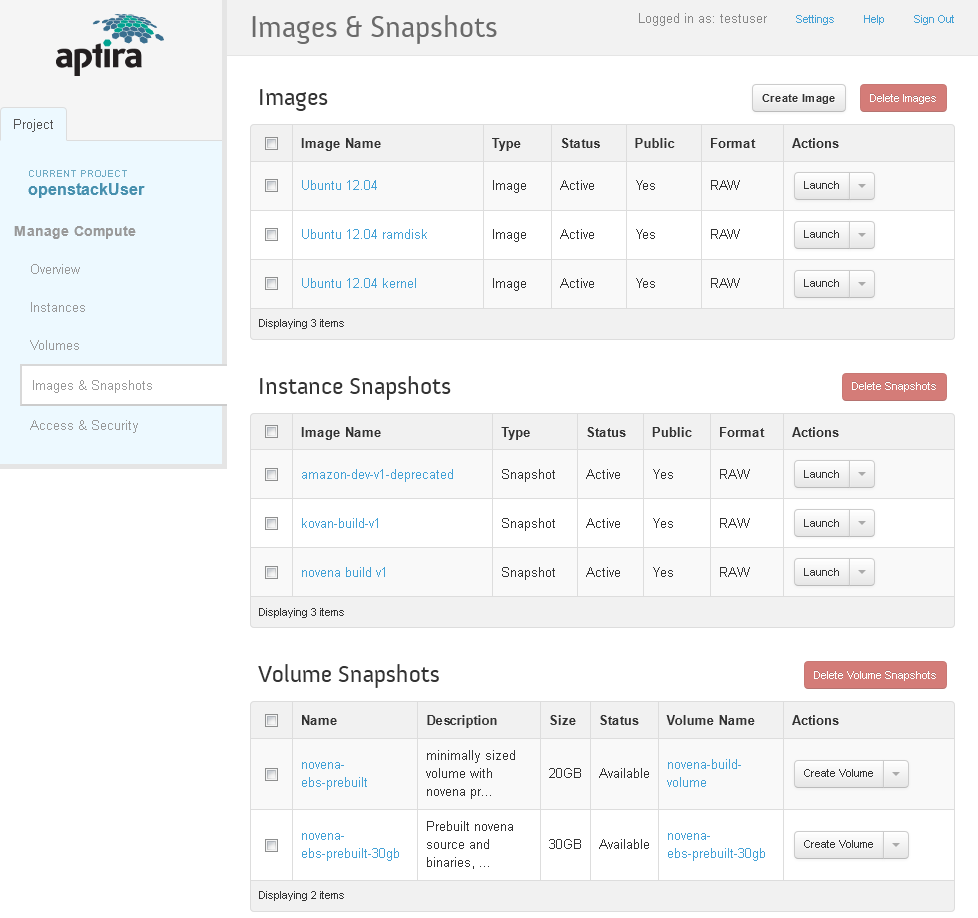Select the Ubuntu 12.04 ramdisk checkbox
Image resolution: width=978 pixels, height=918 pixels.
point(271,234)
